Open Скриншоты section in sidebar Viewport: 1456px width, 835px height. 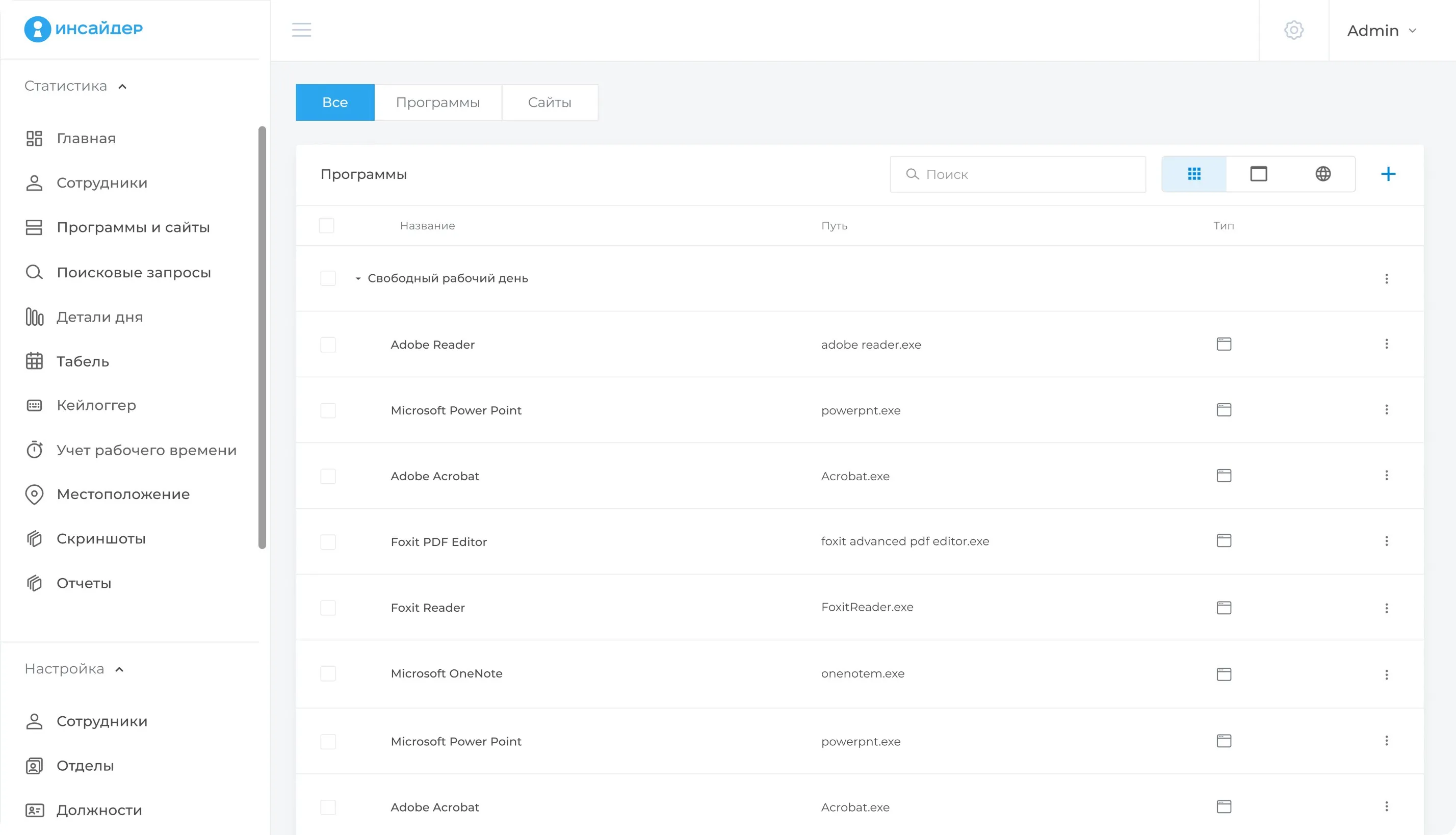[x=101, y=538]
